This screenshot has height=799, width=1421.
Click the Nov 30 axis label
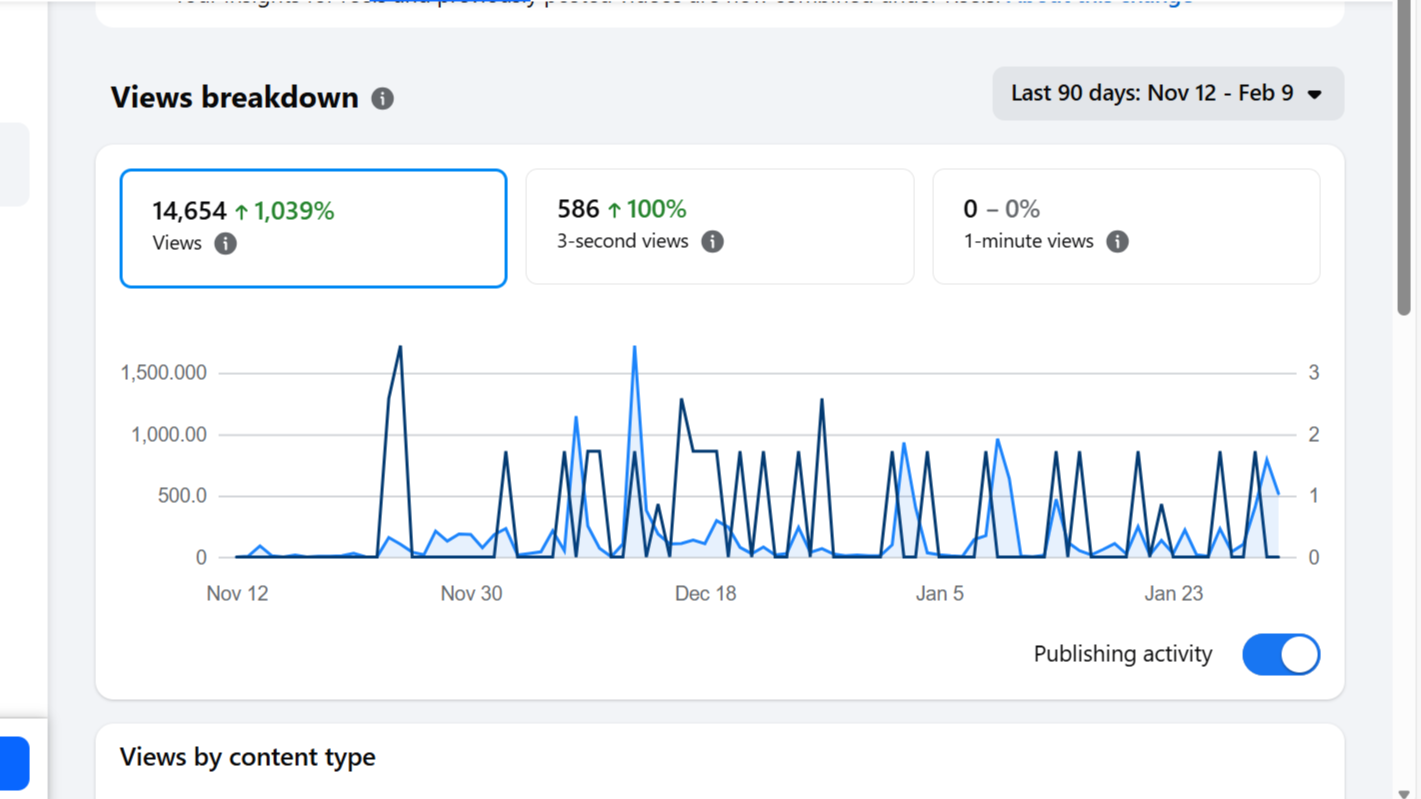471,593
